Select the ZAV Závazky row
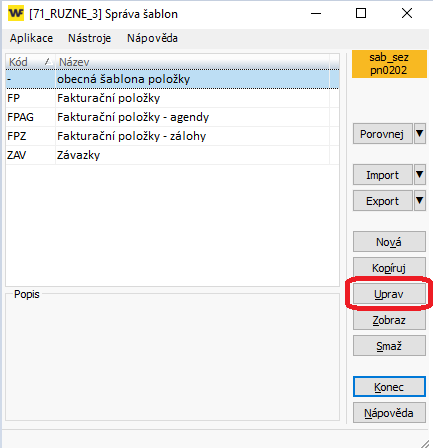The image size is (433, 448). coord(172,155)
